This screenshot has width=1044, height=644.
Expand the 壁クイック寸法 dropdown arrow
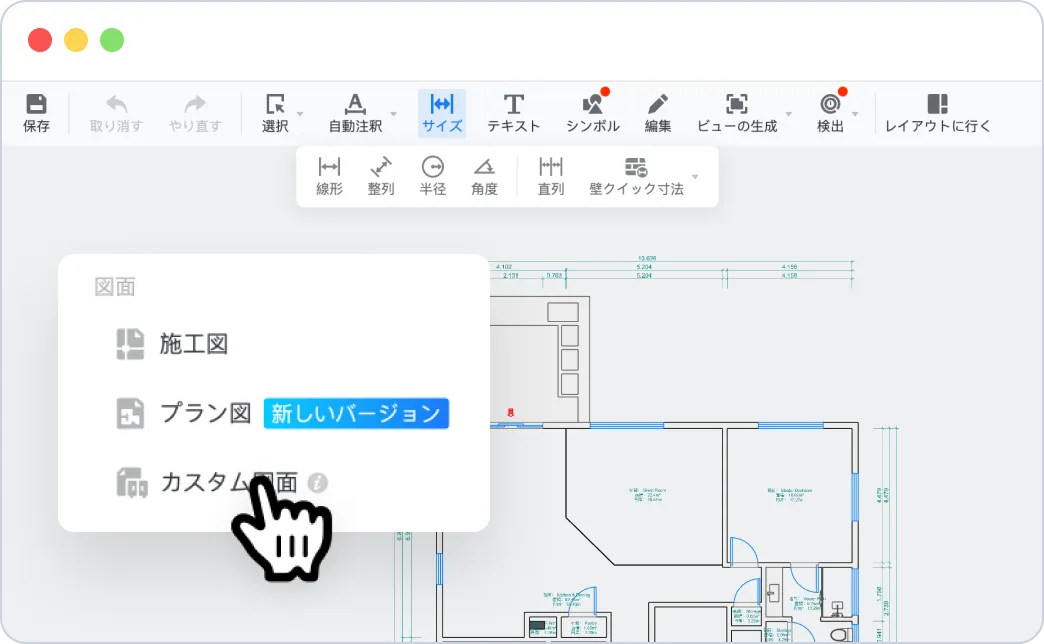(695, 176)
